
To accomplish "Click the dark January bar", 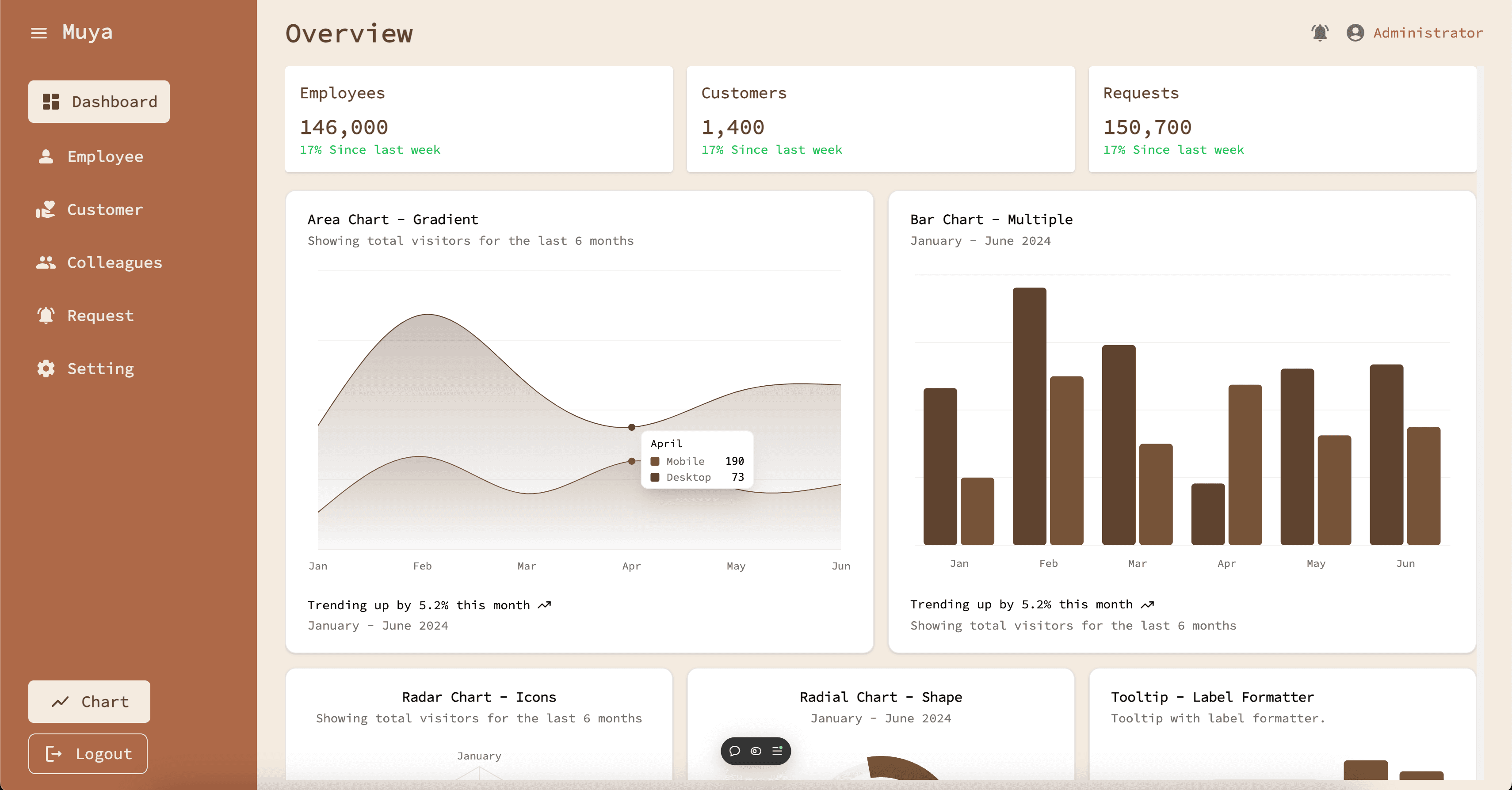I will click(940, 466).
